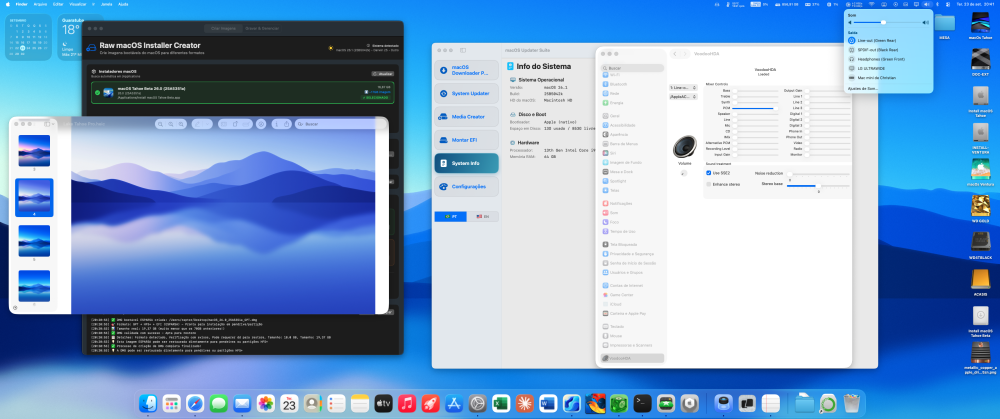Select Line-out (Green Rear) sound output
This screenshot has width=1000, height=419.
click(888, 40)
